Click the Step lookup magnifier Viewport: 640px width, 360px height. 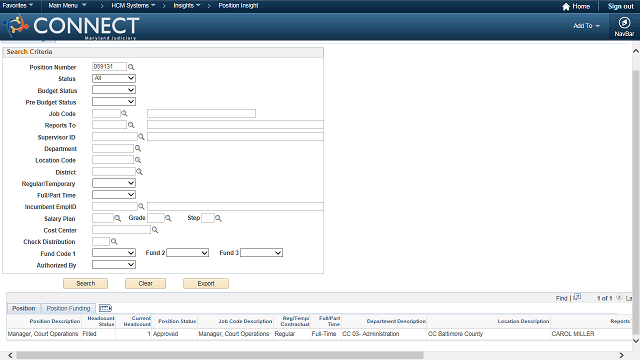(x=218, y=218)
